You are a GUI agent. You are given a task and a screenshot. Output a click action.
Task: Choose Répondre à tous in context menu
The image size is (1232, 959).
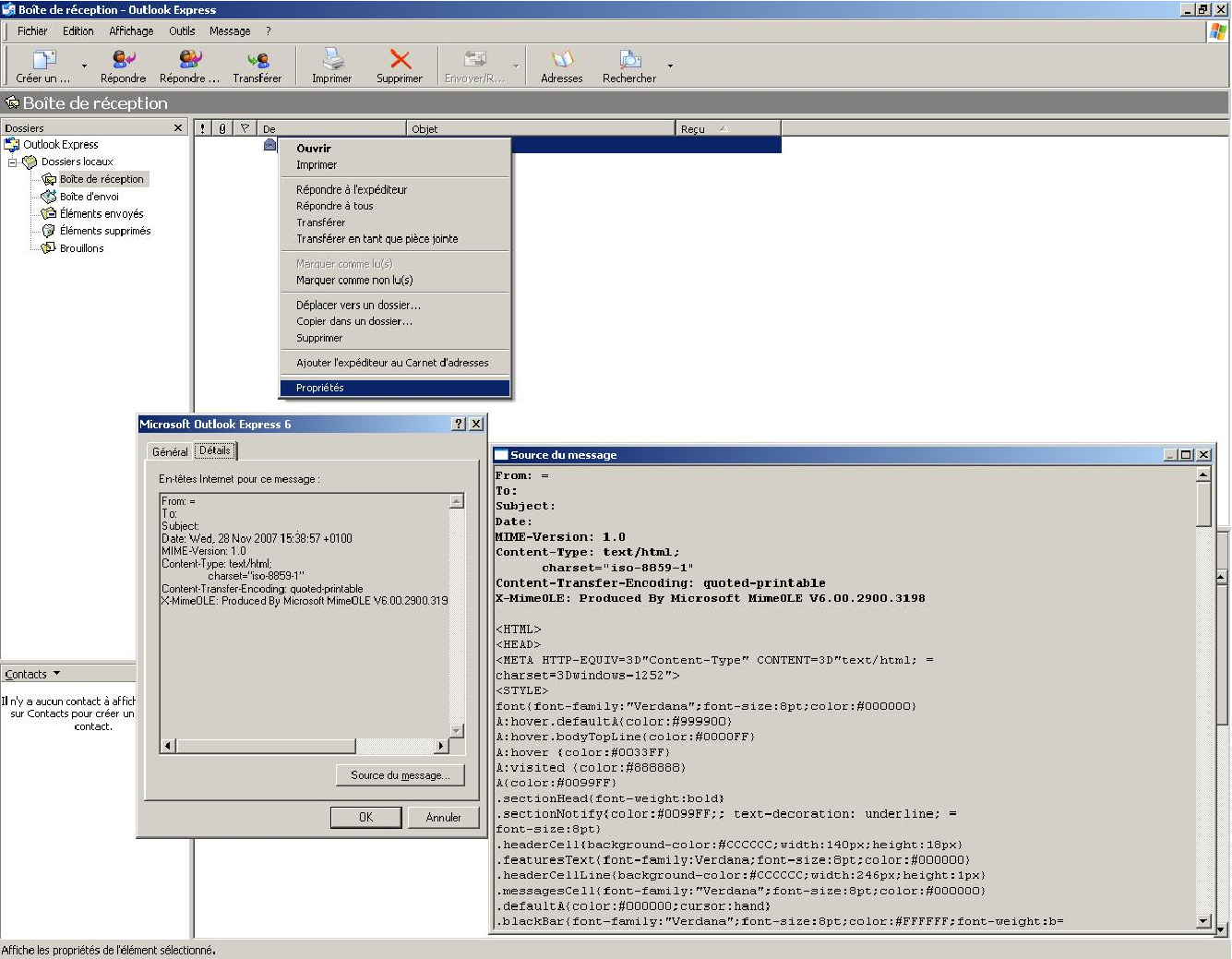394,206
